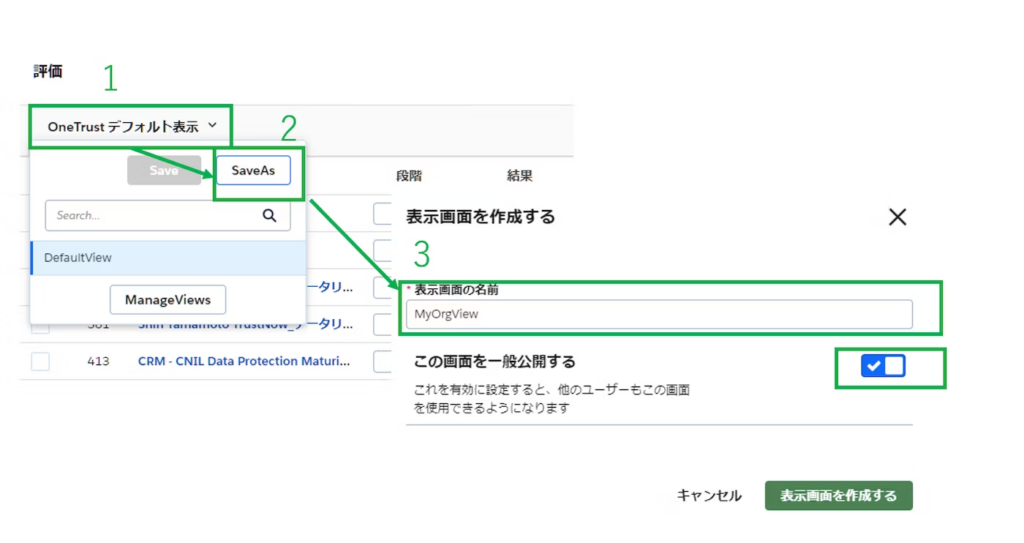Click the 段階 column header

[409, 176]
